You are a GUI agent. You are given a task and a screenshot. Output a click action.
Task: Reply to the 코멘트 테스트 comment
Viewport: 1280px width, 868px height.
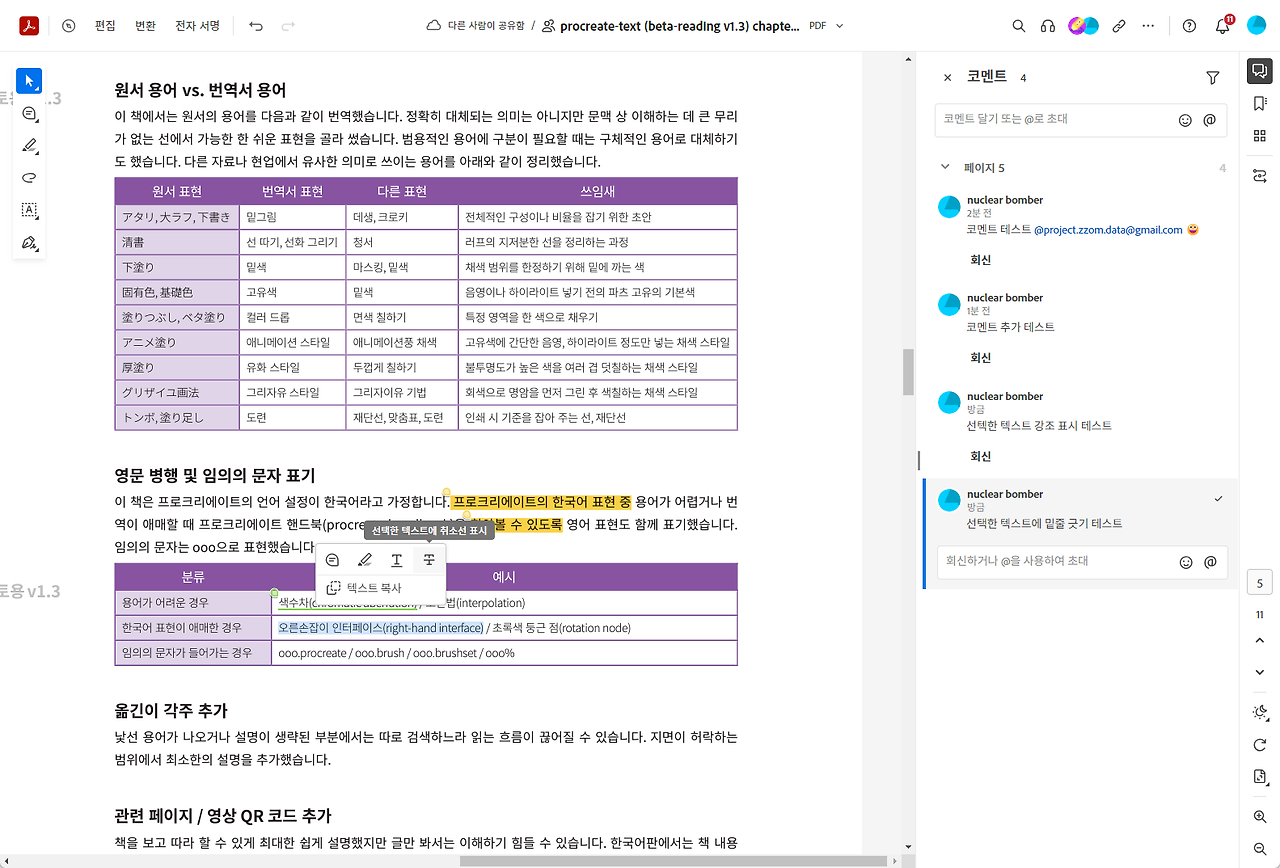coord(981,260)
